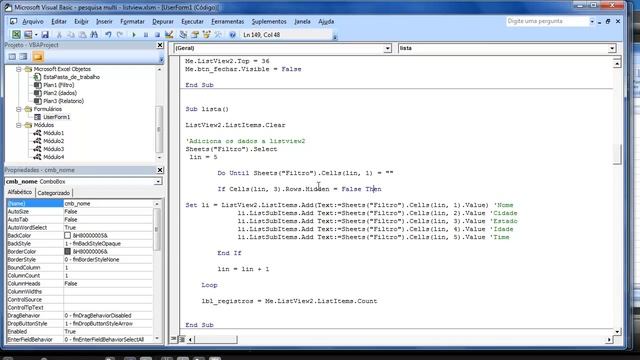Click the AutoSize property row

80,211
